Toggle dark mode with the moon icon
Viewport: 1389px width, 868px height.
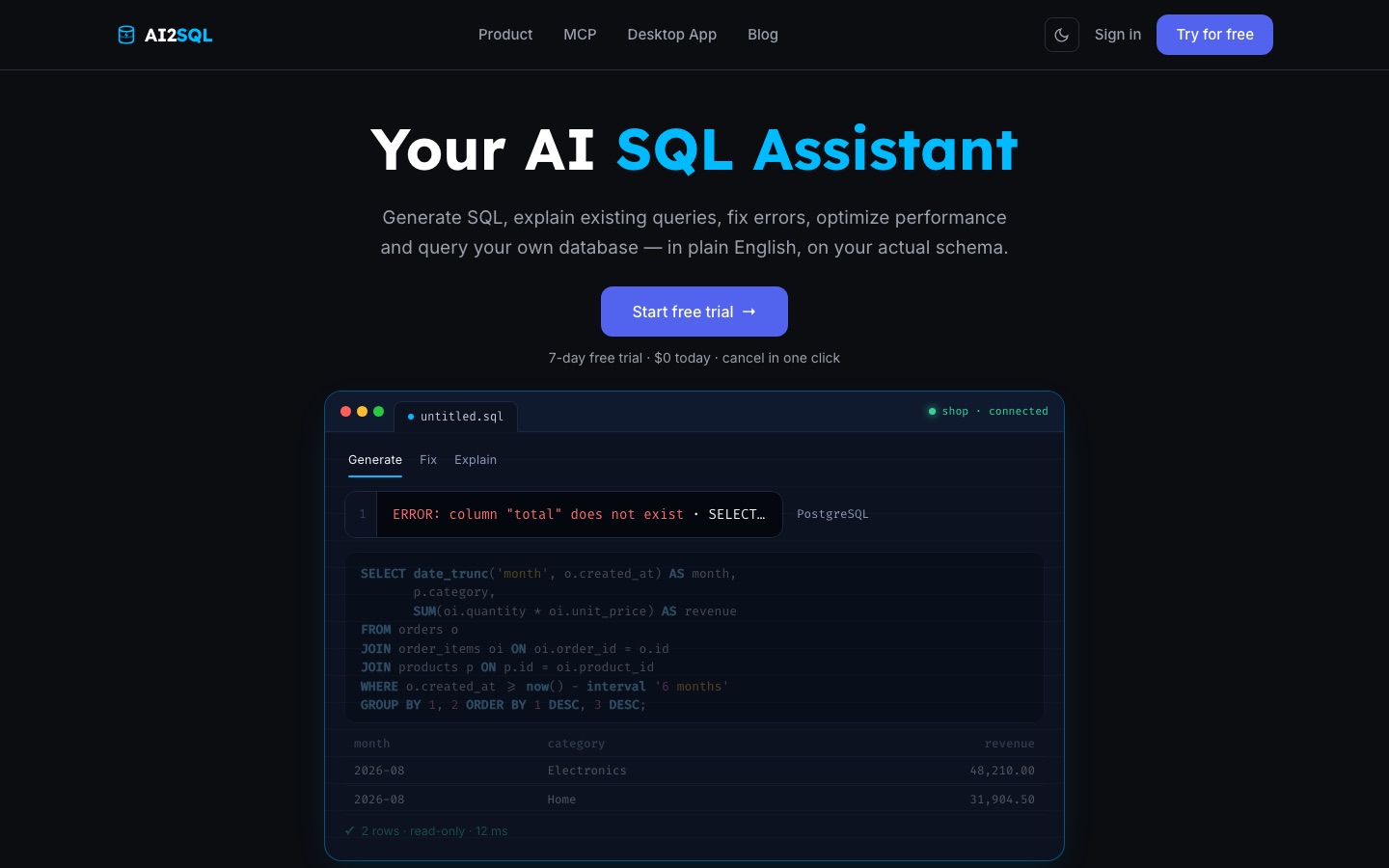point(1062,35)
